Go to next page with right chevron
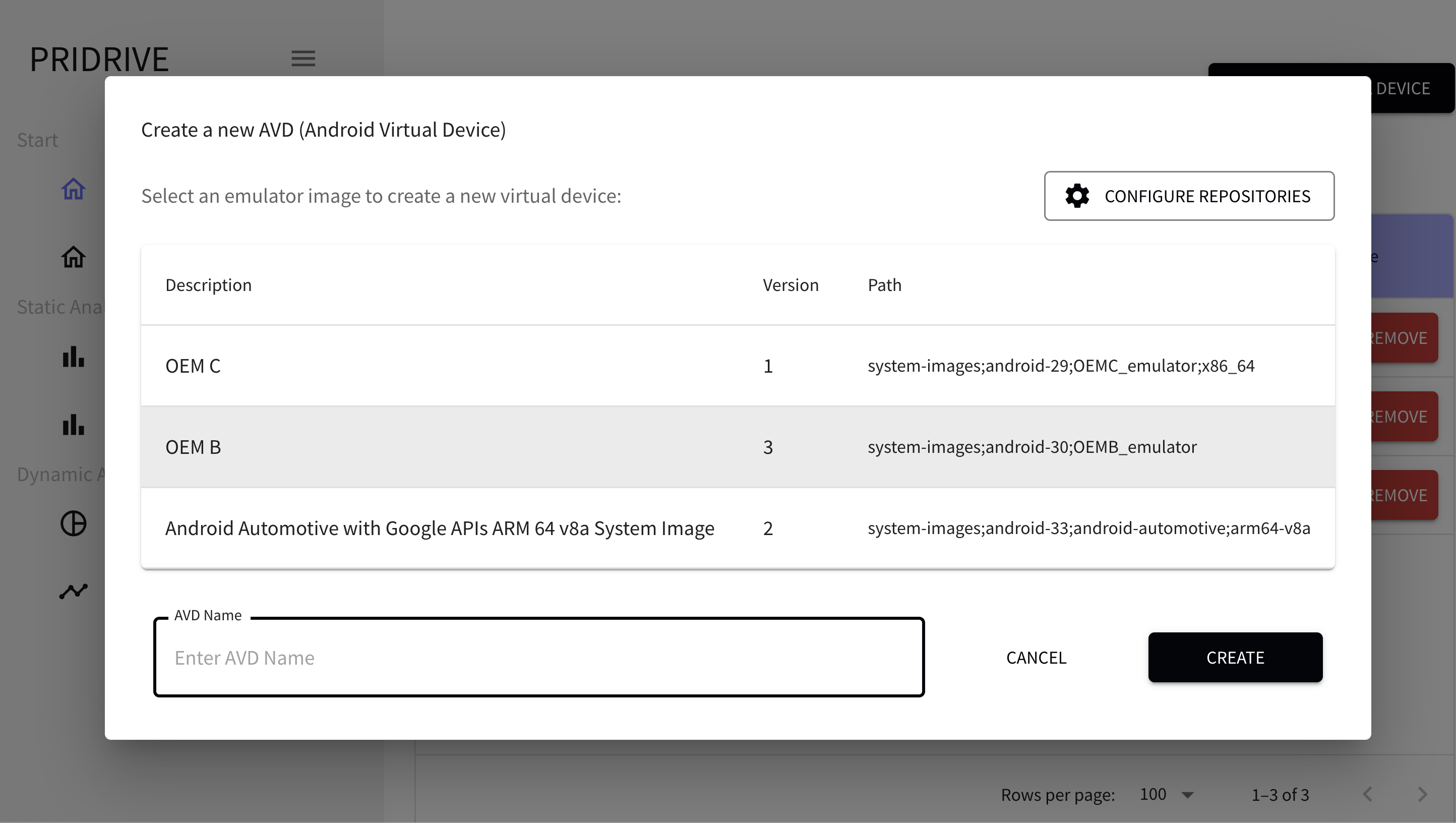 (1423, 795)
